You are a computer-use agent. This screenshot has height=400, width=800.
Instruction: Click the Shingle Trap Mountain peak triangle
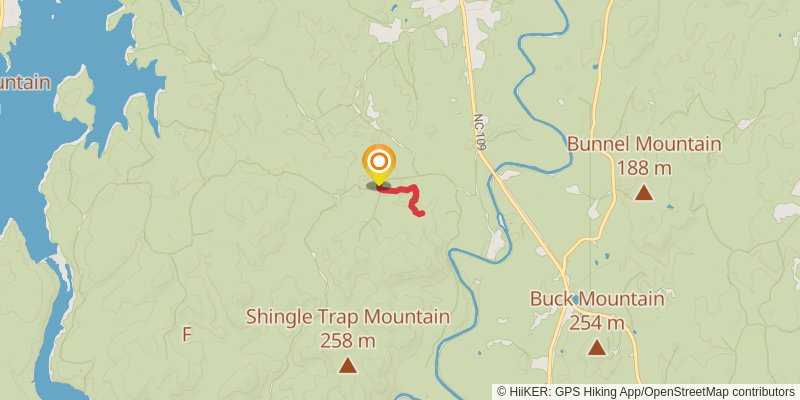coord(347,365)
